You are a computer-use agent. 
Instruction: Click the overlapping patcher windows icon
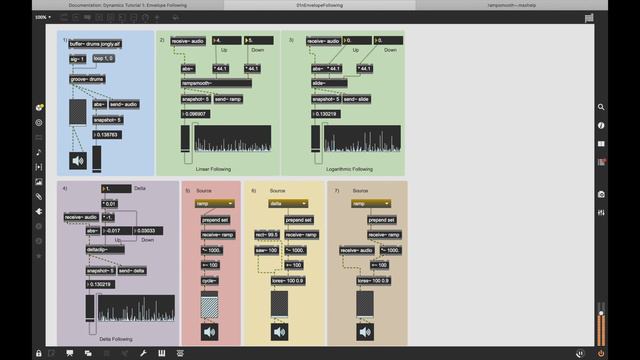click(x=88, y=353)
